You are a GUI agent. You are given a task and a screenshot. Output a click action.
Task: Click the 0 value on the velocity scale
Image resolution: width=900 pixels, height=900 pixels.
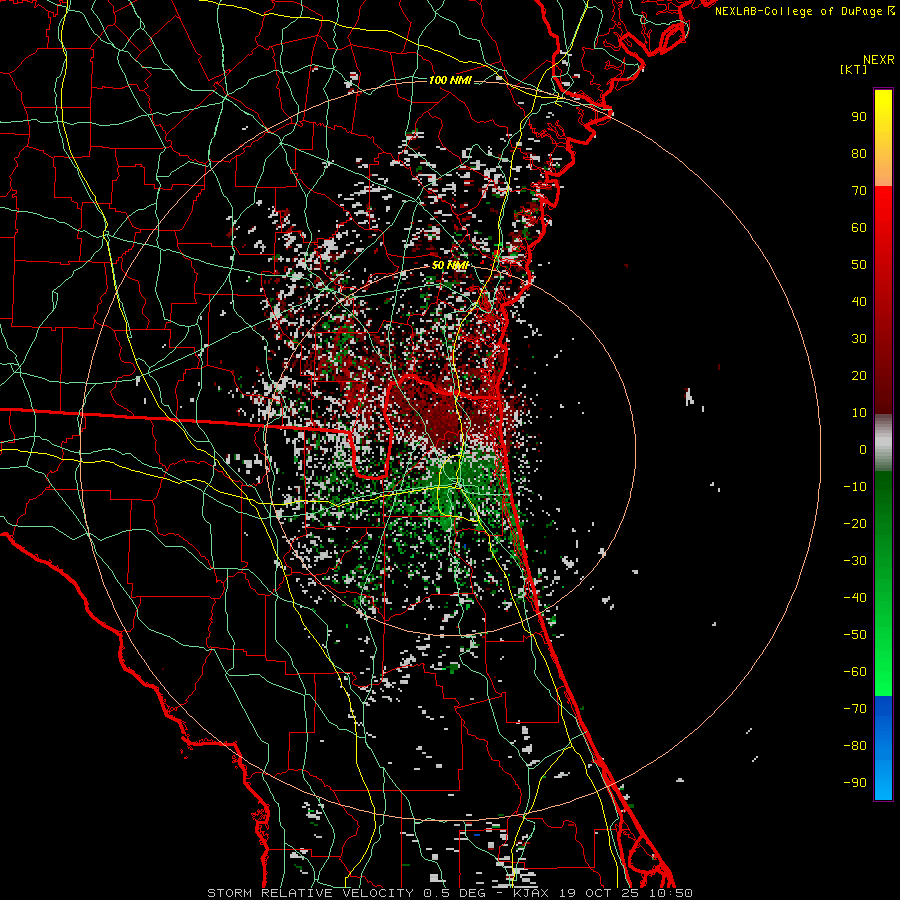point(863,449)
